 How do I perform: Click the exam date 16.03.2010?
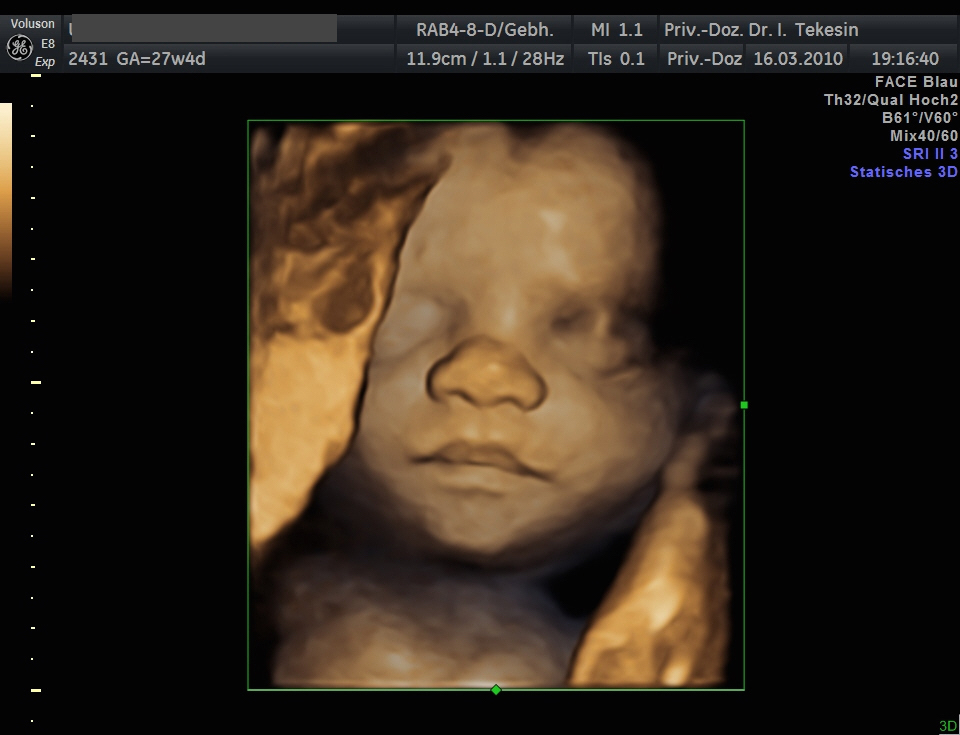(x=798, y=59)
